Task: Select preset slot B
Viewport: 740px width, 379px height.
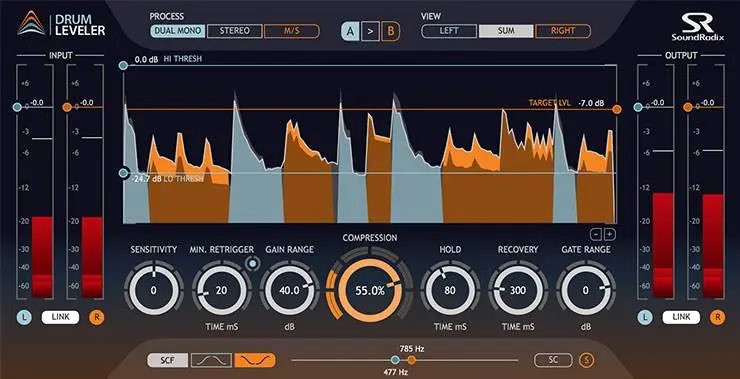Action: click(x=390, y=32)
